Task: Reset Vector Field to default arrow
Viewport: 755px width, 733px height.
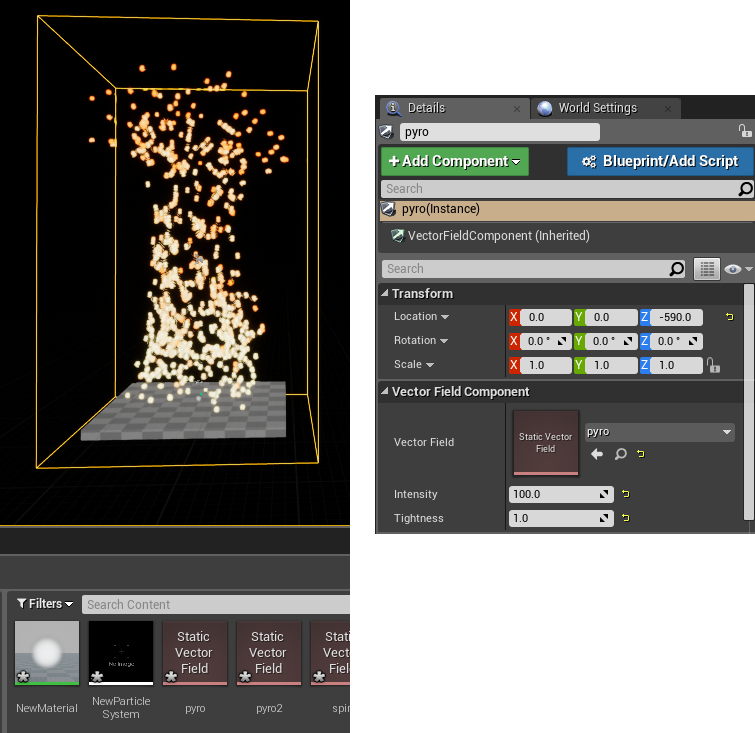Action: click(x=640, y=454)
